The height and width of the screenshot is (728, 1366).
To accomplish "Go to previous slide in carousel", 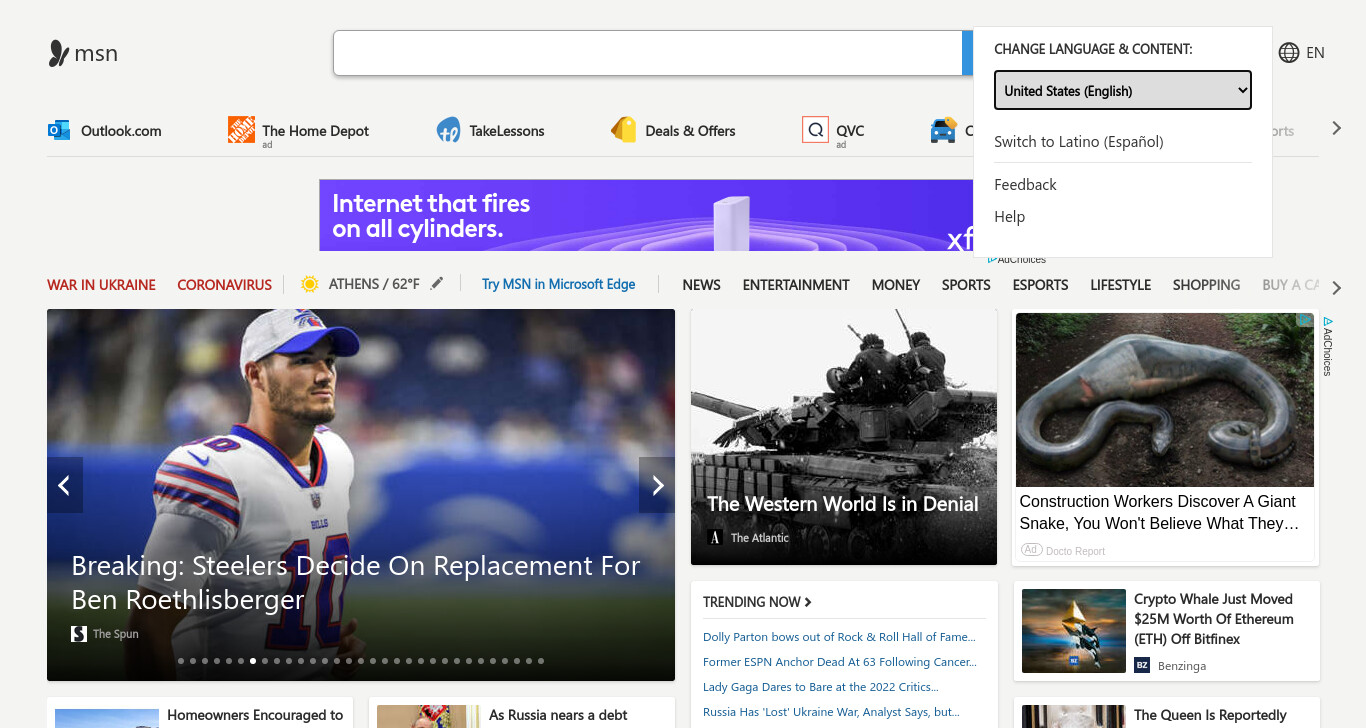I will (x=64, y=485).
